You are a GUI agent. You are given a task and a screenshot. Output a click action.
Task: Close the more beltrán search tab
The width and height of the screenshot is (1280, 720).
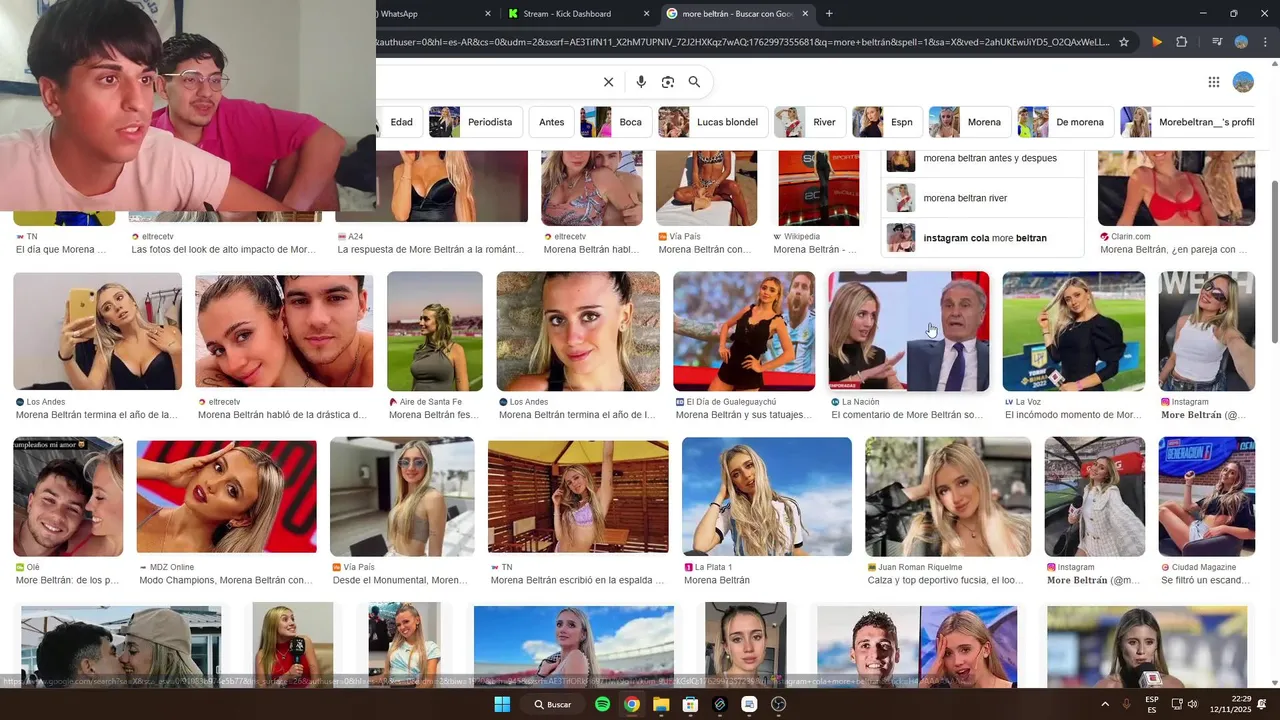805,14
